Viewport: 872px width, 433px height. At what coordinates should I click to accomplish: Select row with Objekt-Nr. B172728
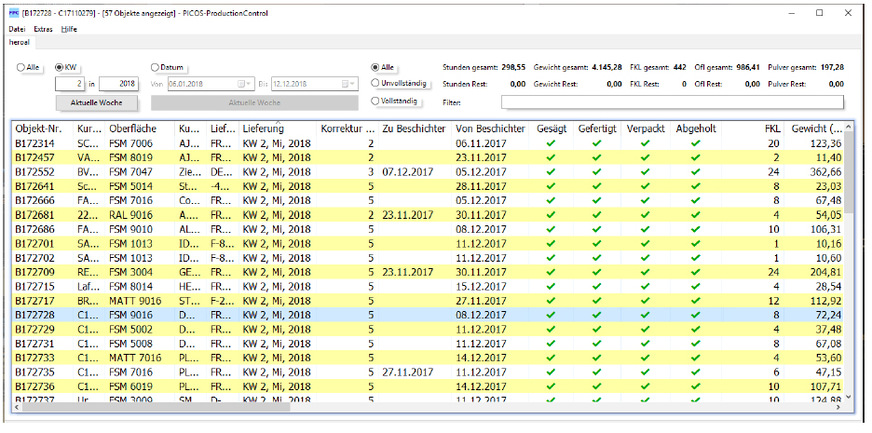click(427, 315)
